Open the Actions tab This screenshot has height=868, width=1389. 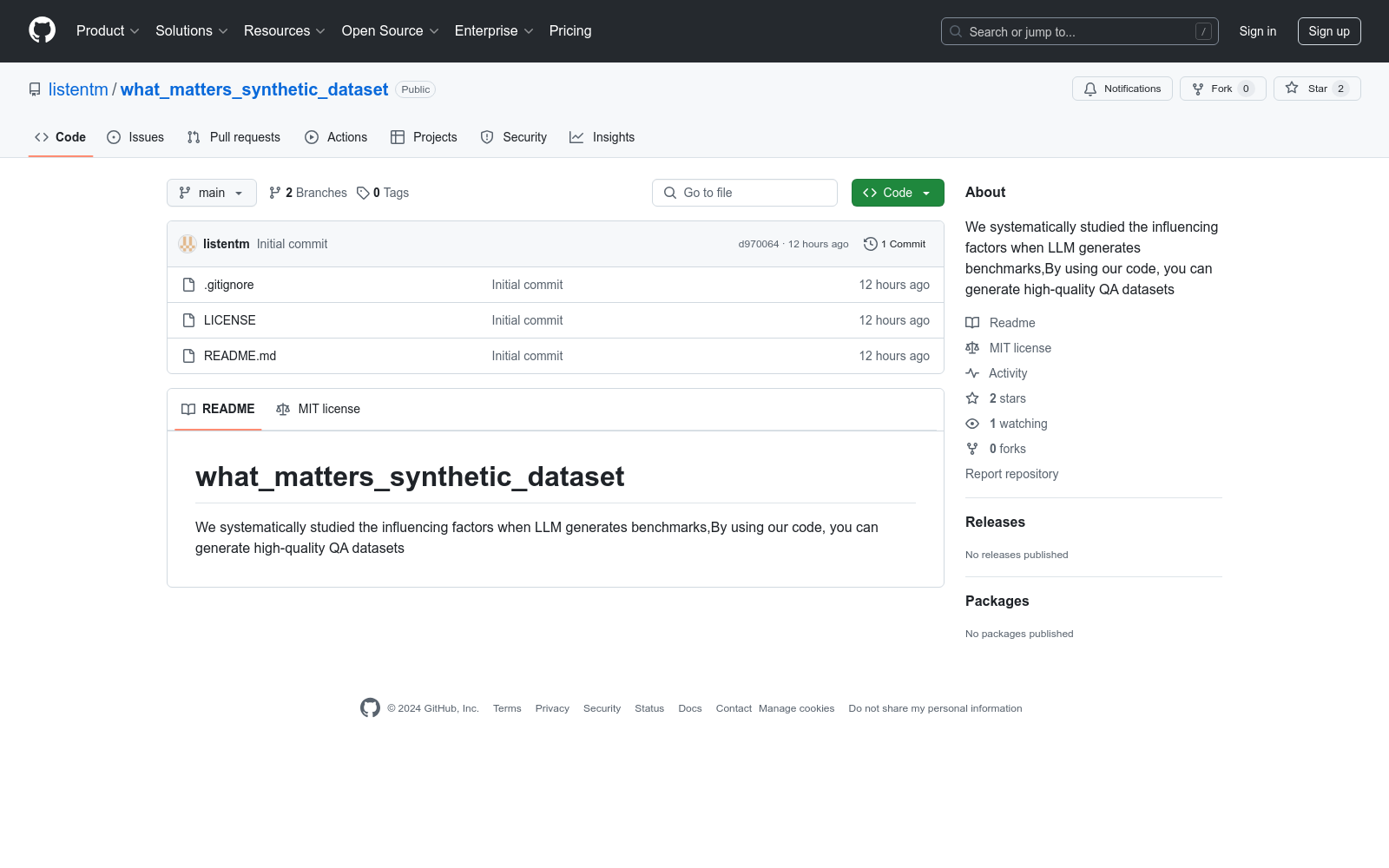tap(336, 137)
